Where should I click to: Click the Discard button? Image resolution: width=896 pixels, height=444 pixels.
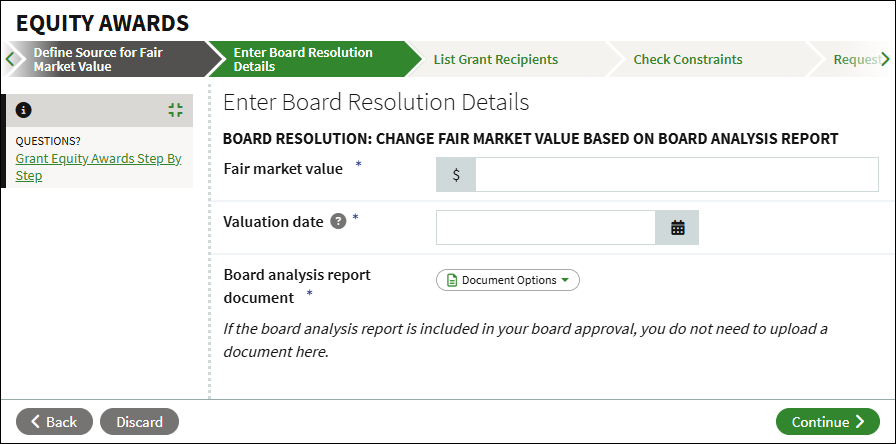point(139,422)
